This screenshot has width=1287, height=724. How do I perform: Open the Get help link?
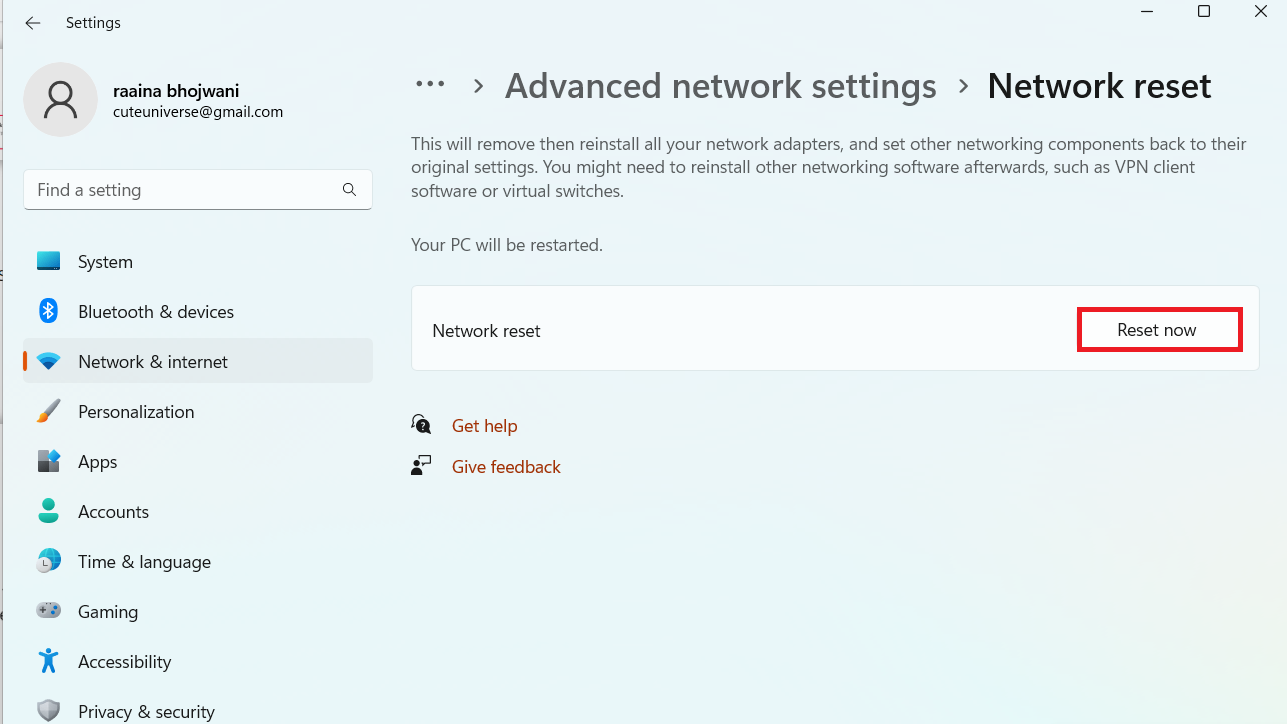pos(484,426)
